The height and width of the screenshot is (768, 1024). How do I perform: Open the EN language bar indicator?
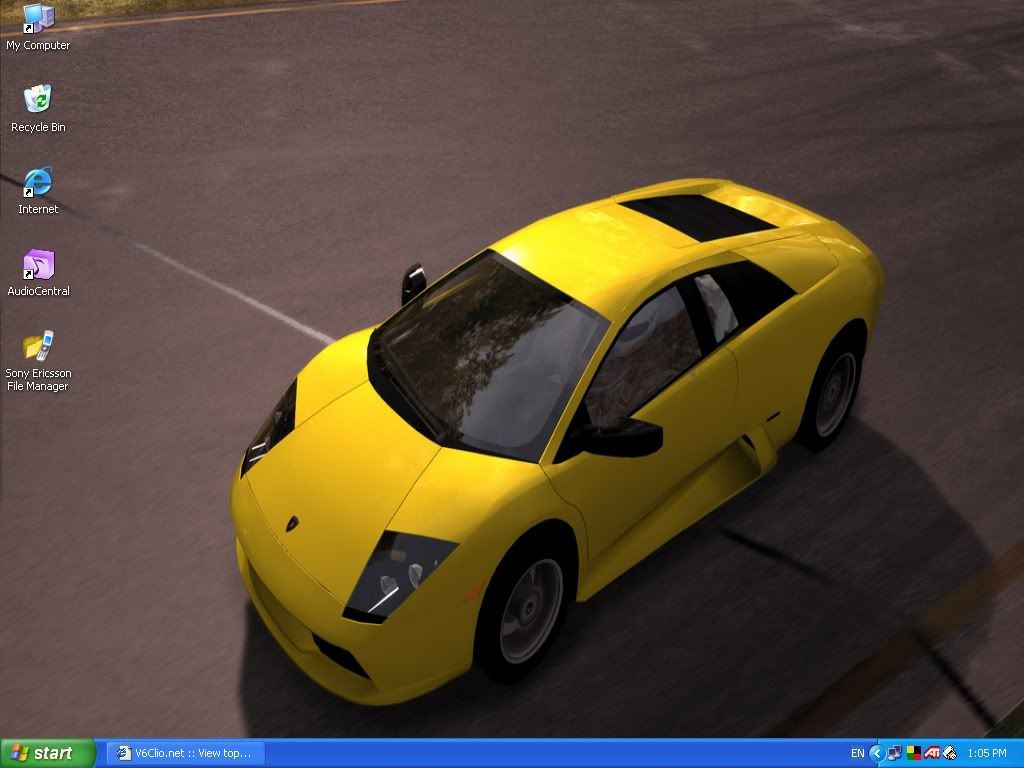(857, 753)
